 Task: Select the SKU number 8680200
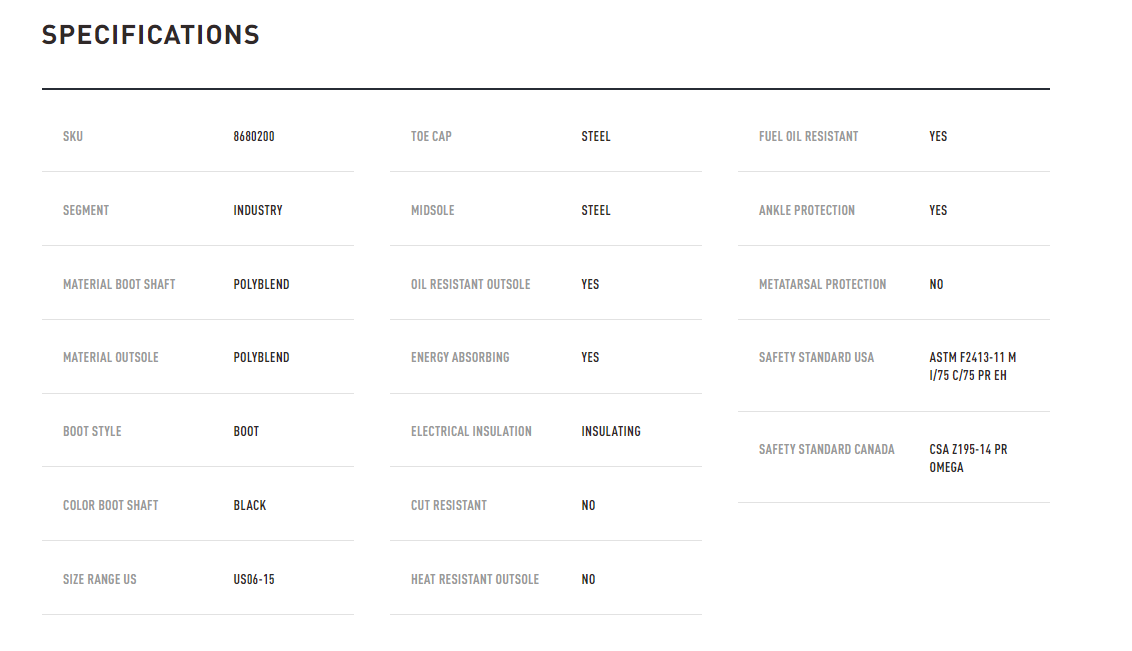tap(253, 136)
